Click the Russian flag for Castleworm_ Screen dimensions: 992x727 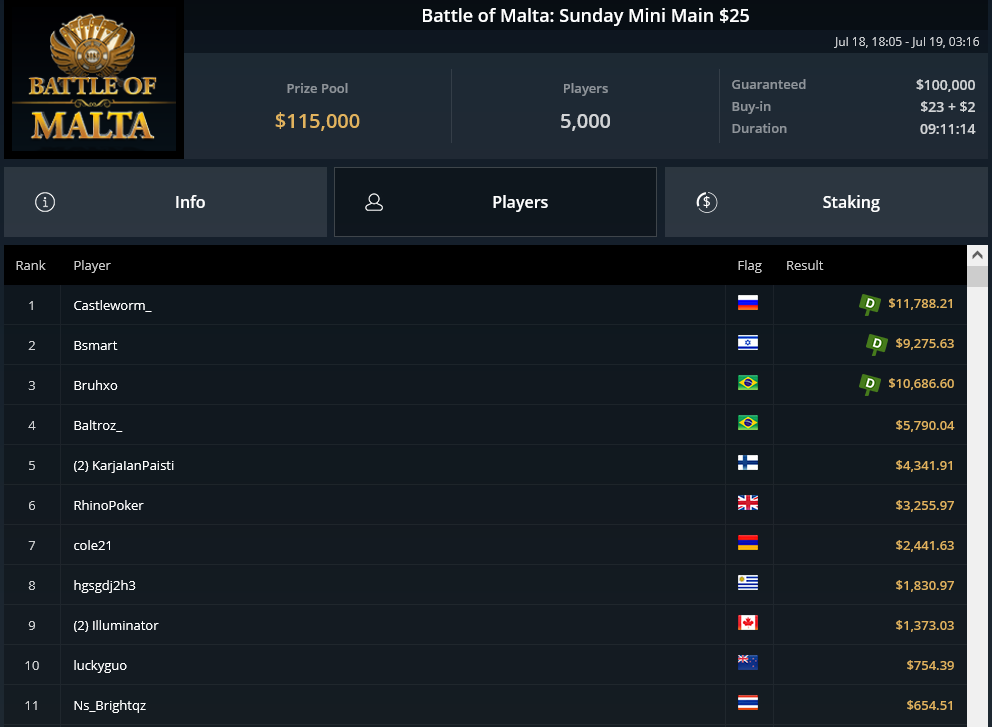[x=748, y=303]
